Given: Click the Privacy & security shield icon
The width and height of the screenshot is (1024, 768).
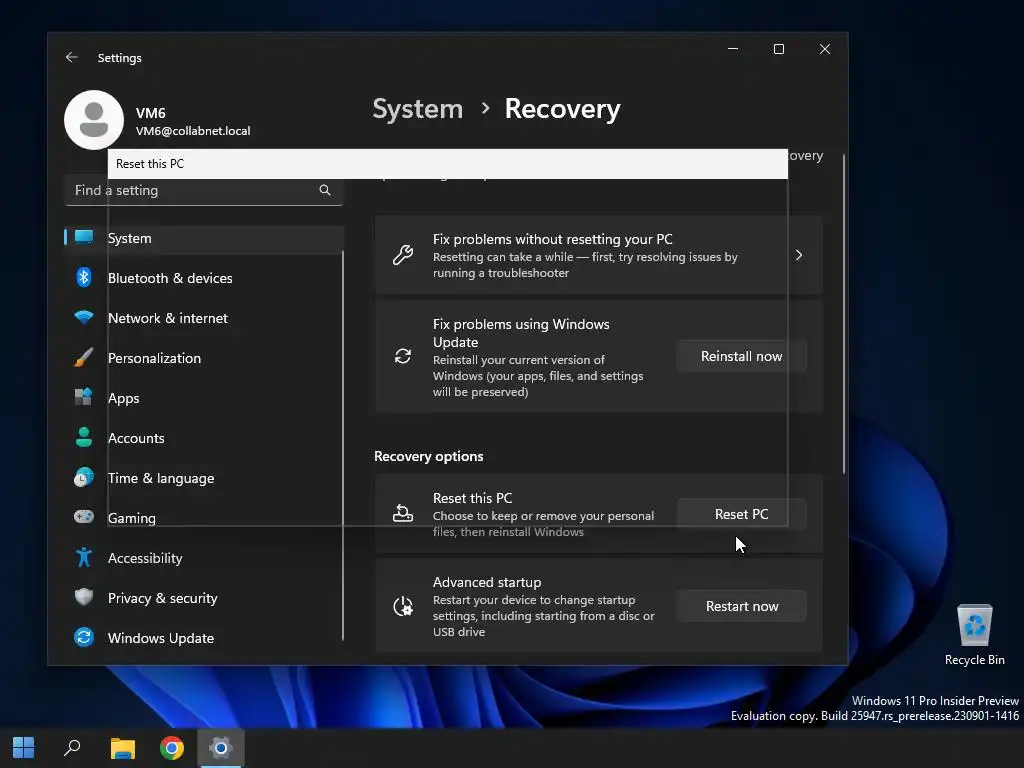Looking at the screenshot, I should [84, 598].
